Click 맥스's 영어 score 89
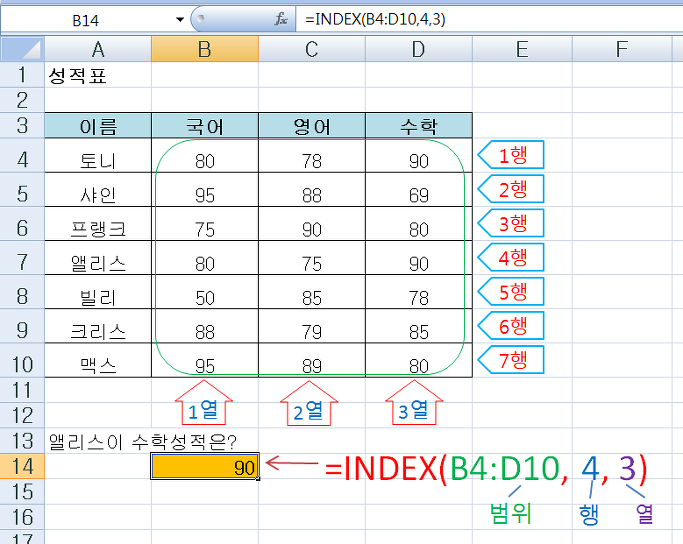Viewport: 683px width, 544px height. 312,360
